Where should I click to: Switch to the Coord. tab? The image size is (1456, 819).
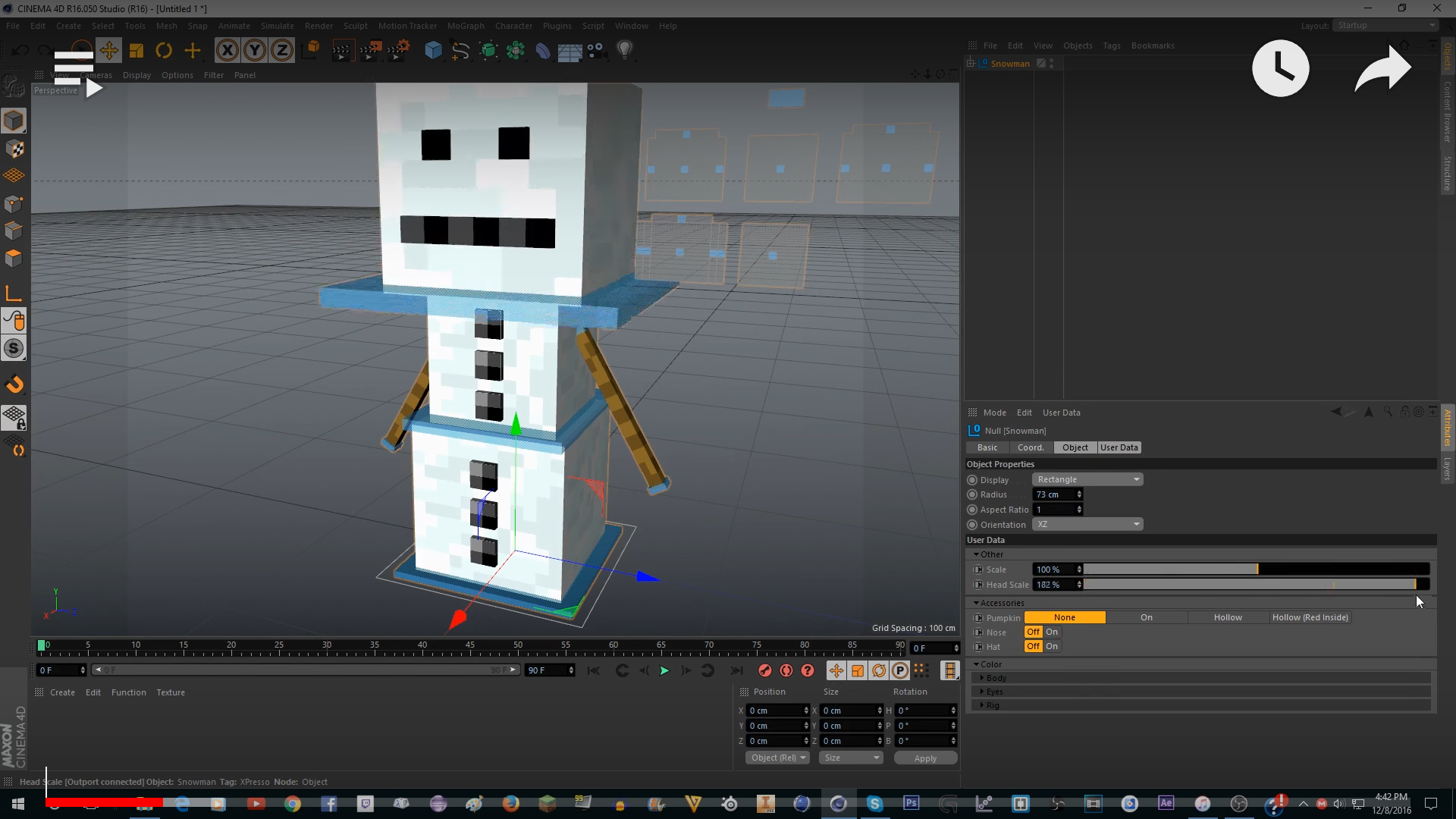[x=1031, y=447]
